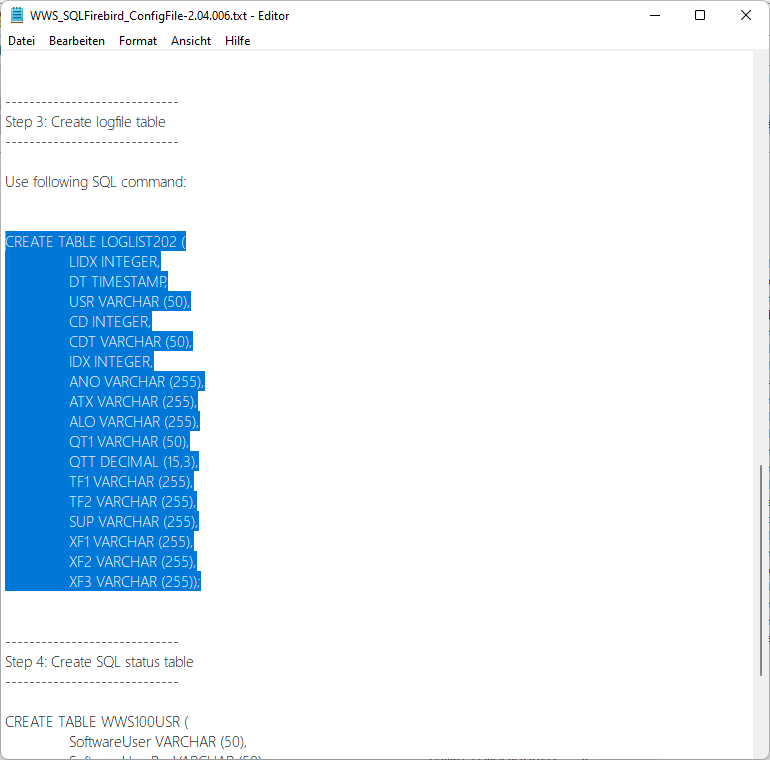
Task: Click 'Step 4: Create SQL status table' heading
Action: pos(99,662)
